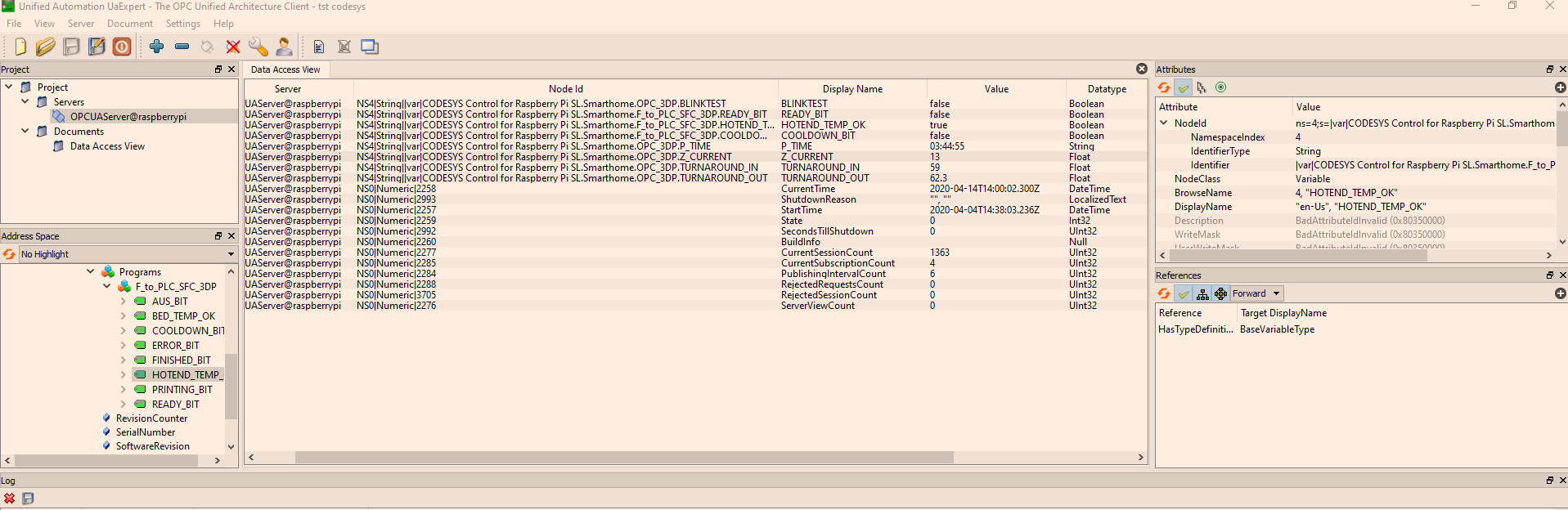Expand the ERROR_BIT tree node
Viewport: 1568px width, 510px height.
coord(124,345)
